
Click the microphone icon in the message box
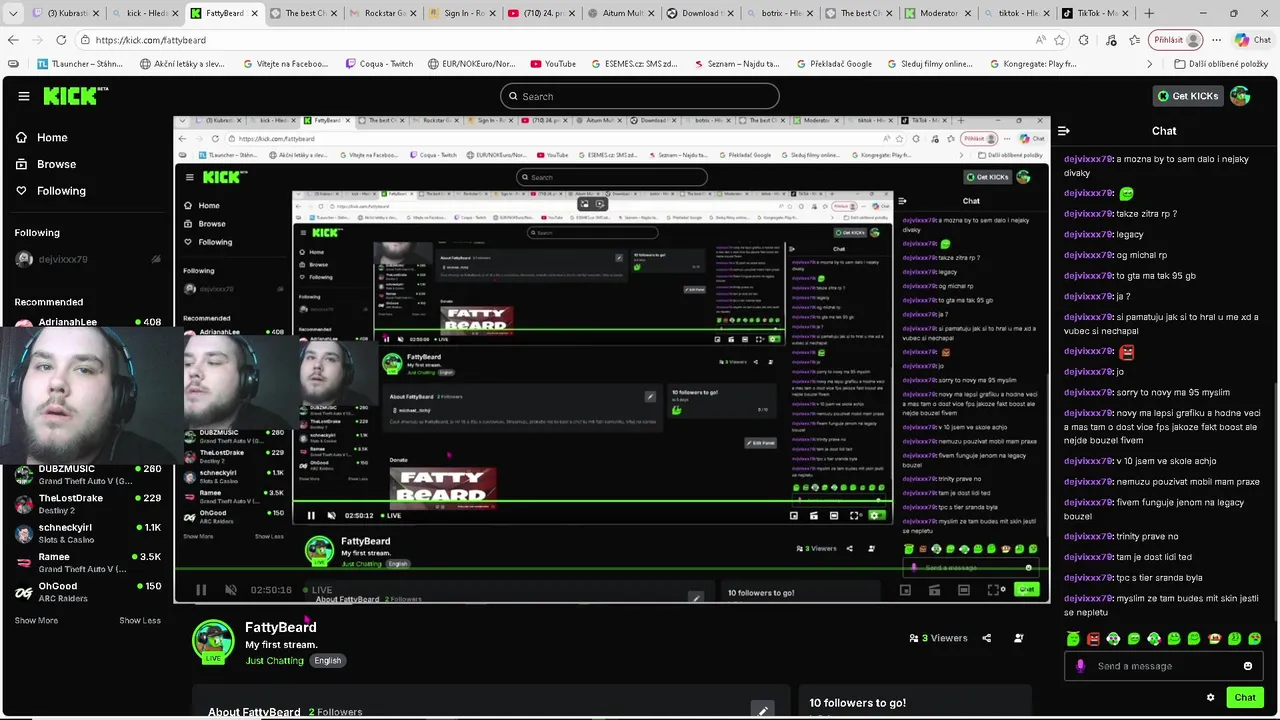pyautogui.click(x=1080, y=666)
